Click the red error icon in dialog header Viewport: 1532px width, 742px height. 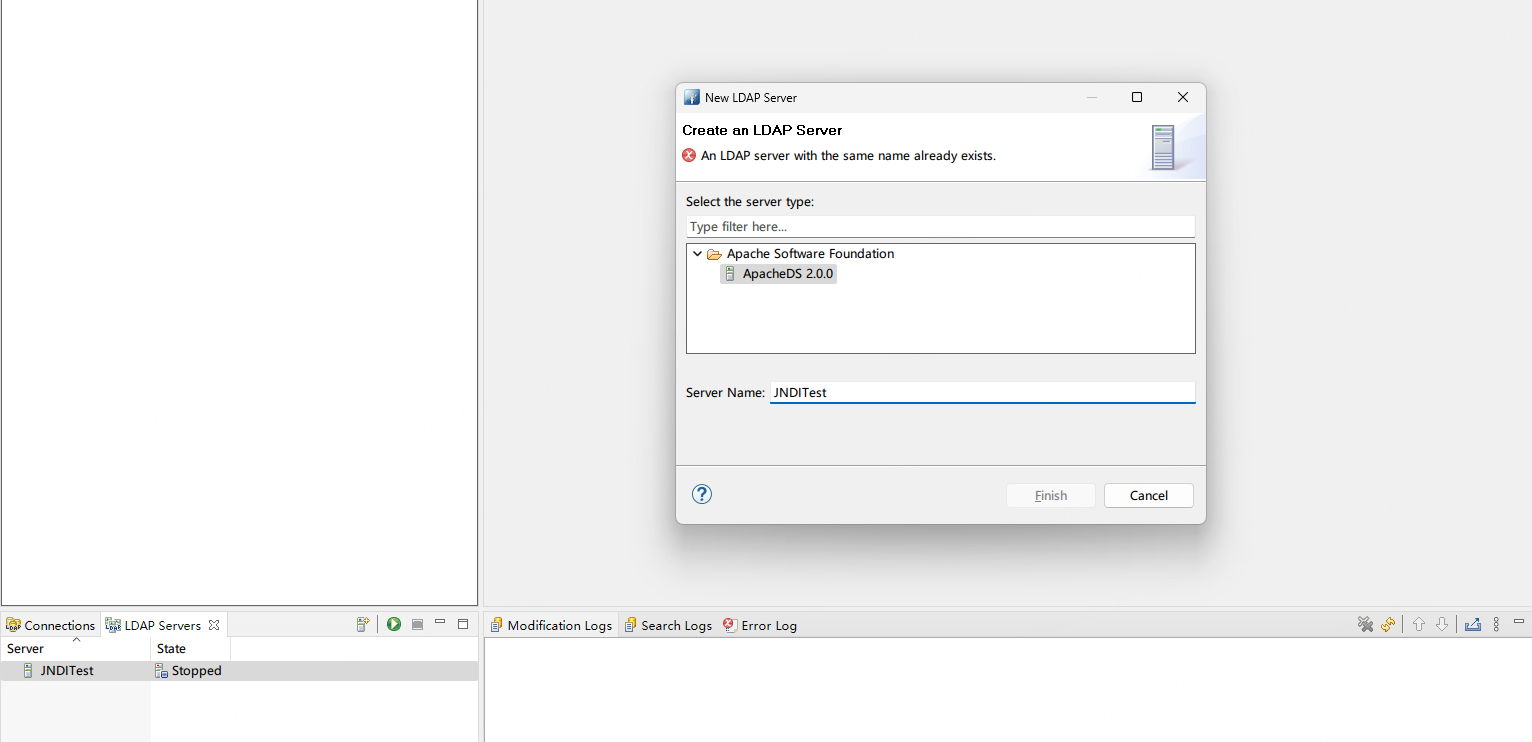click(689, 155)
